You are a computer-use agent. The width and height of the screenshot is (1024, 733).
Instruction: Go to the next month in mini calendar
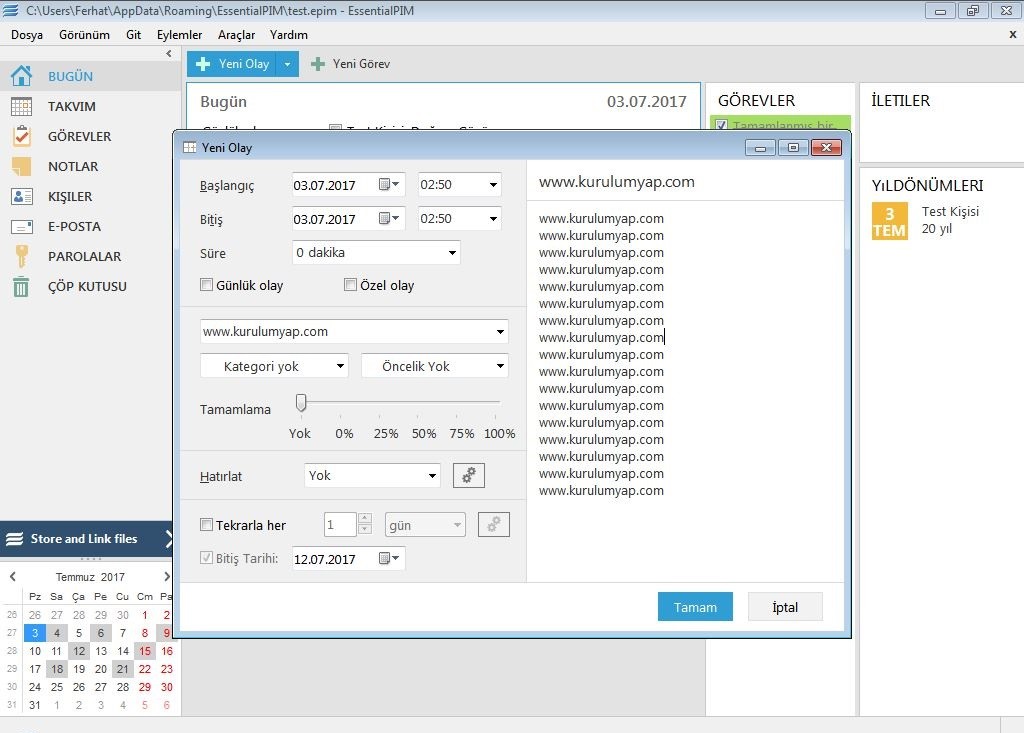(167, 576)
